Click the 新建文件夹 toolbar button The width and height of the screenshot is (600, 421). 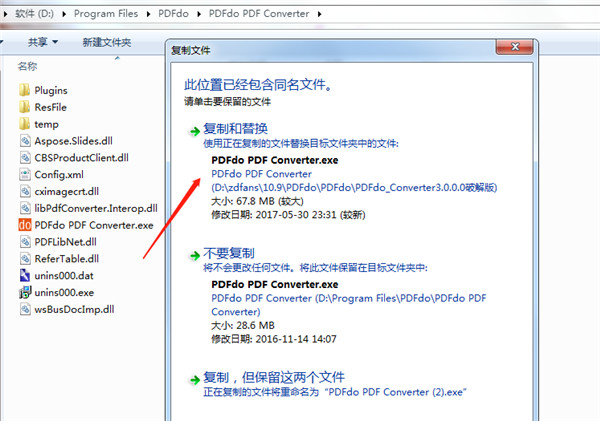(x=107, y=42)
